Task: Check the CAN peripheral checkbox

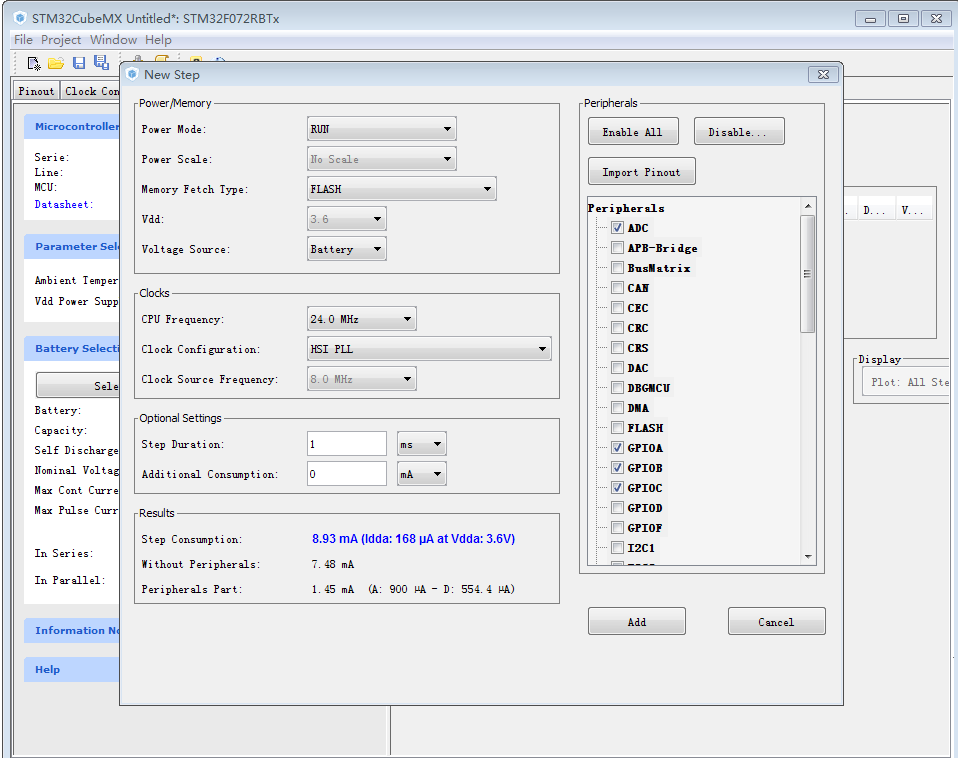Action: coord(617,288)
